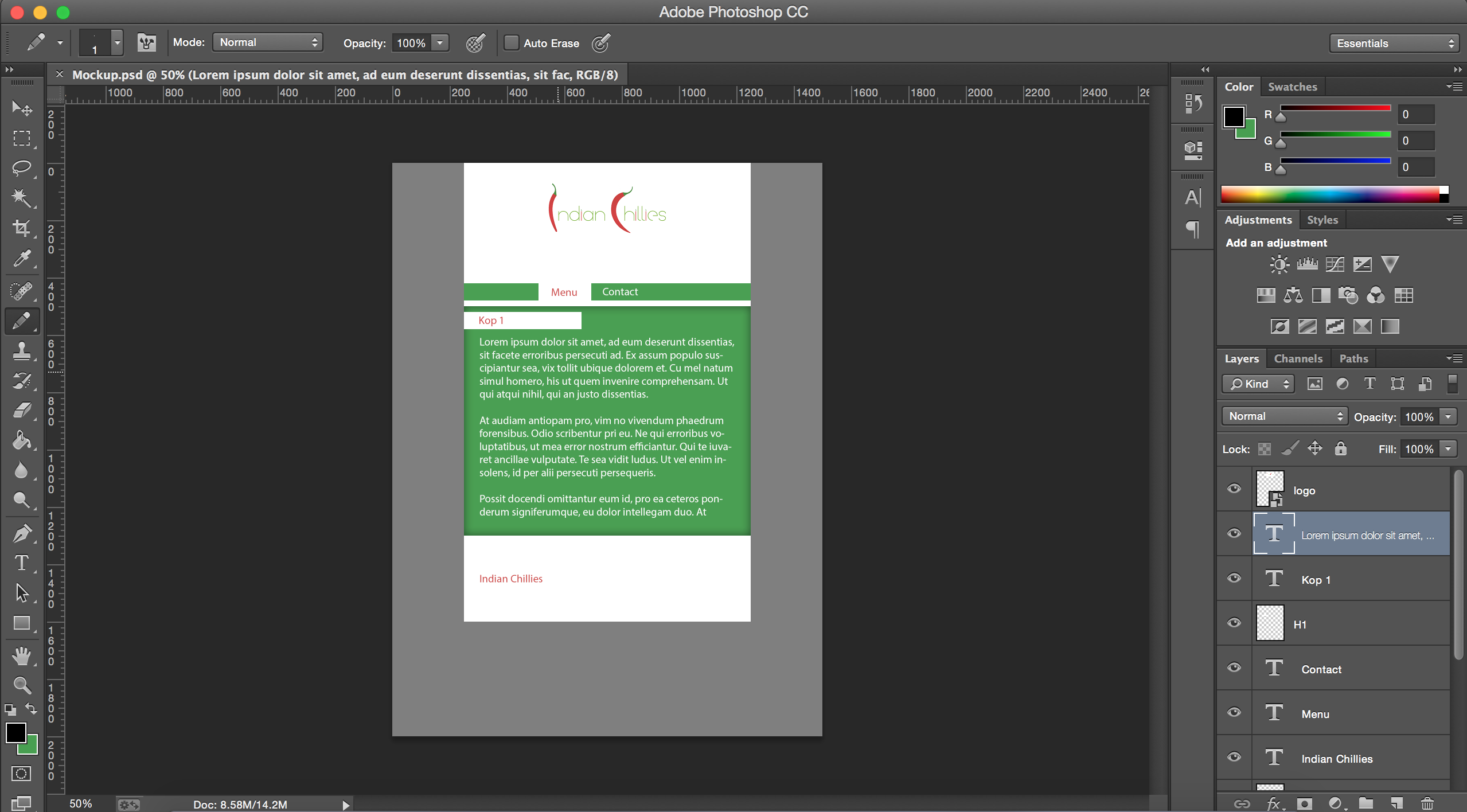Open the Essentials workspace dropdown
The width and height of the screenshot is (1467, 812).
coord(1394,43)
